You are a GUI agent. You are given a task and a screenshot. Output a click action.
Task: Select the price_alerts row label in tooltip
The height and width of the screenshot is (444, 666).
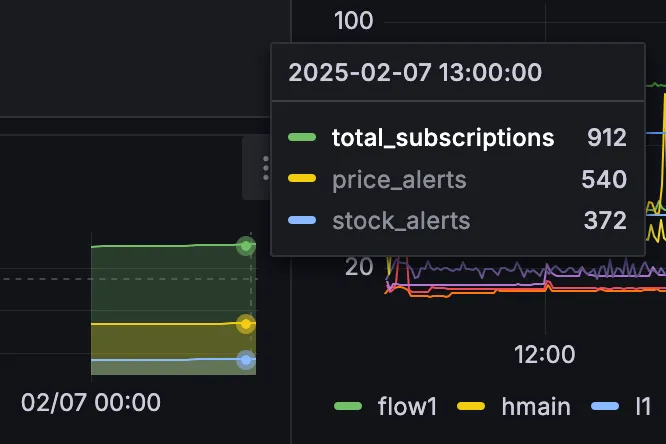399,180
